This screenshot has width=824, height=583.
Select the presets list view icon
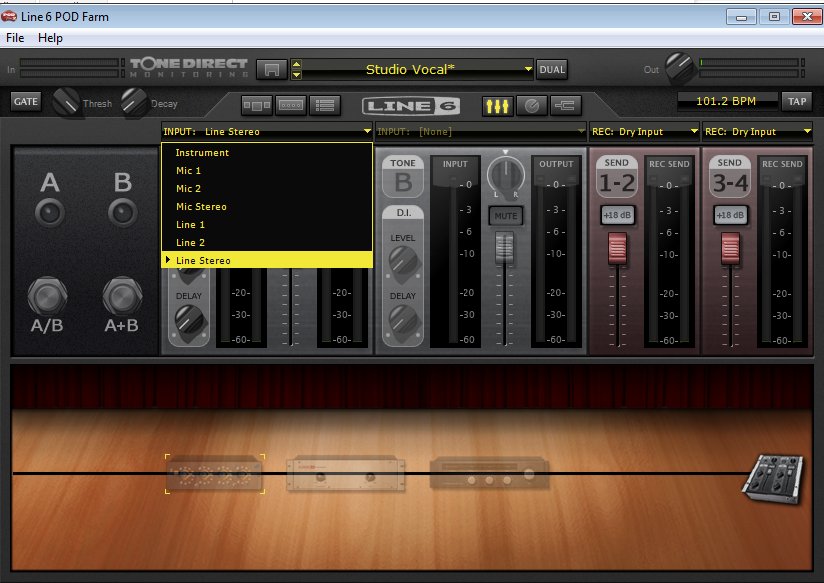click(323, 104)
